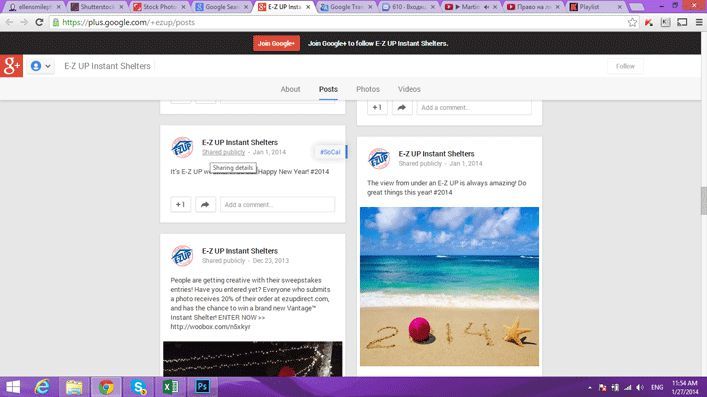Hit +1 on the Happy New Year post
Screen dimensions: 707x397
[x=180, y=204]
